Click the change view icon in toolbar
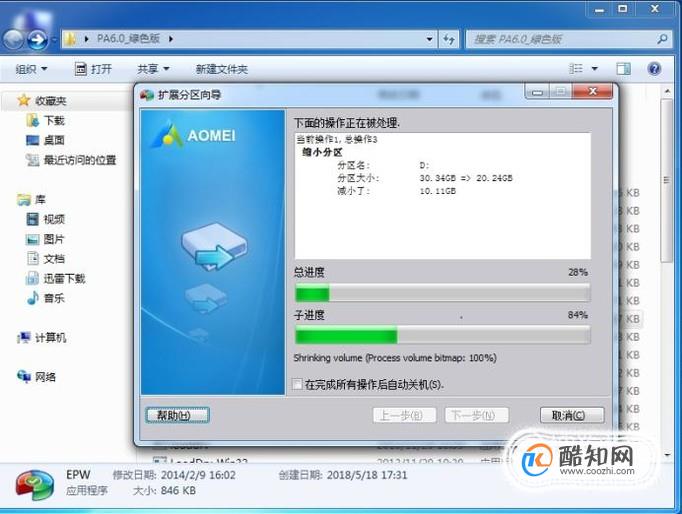Viewport: 682px width, 514px height. point(576,69)
